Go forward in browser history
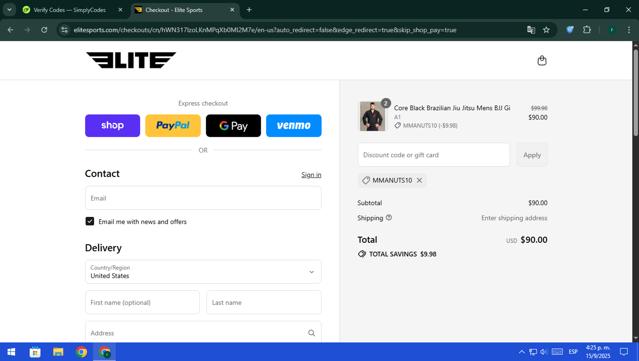Image resolution: width=639 pixels, height=361 pixels. pyautogui.click(x=27, y=30)
